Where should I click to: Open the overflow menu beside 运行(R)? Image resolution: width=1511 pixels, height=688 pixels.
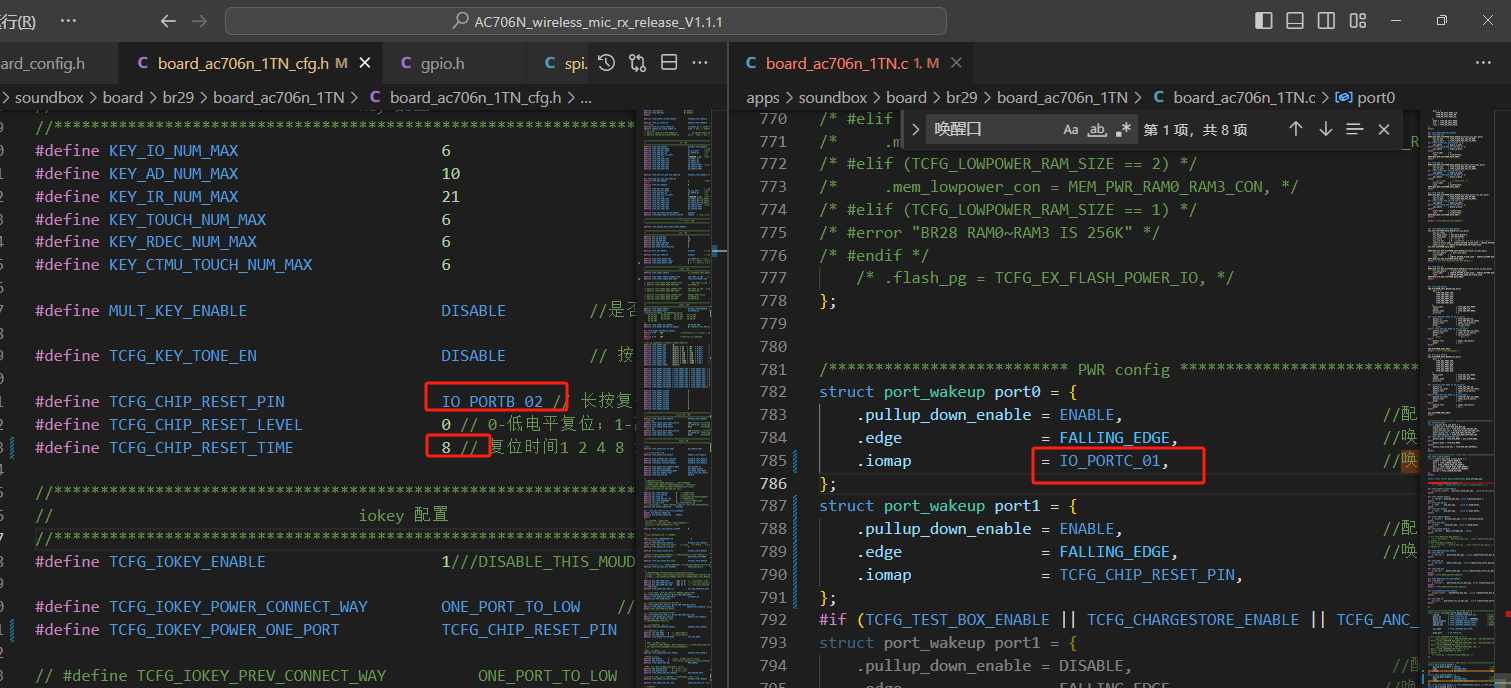[69, 21]
